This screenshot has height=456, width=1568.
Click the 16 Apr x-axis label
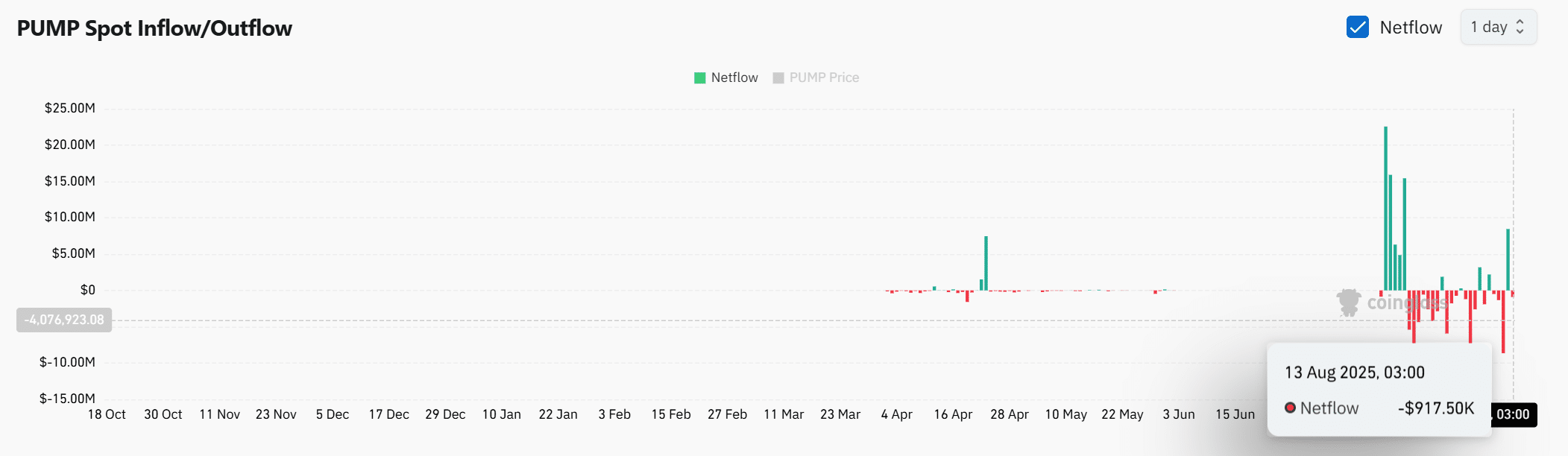pyautogui.click(x=953, y=415)
